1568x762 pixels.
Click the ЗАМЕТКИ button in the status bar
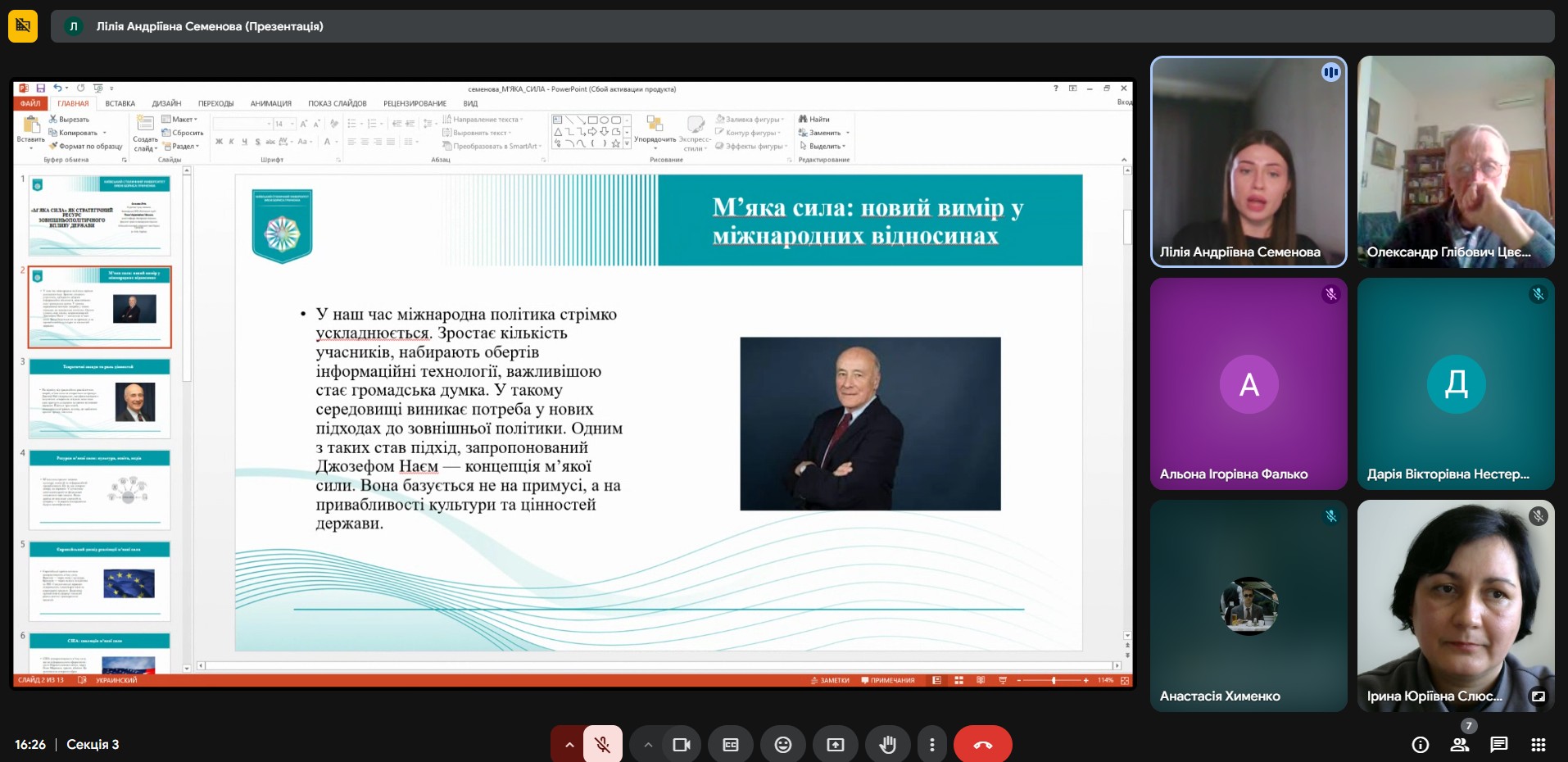(x=830, y=680)
